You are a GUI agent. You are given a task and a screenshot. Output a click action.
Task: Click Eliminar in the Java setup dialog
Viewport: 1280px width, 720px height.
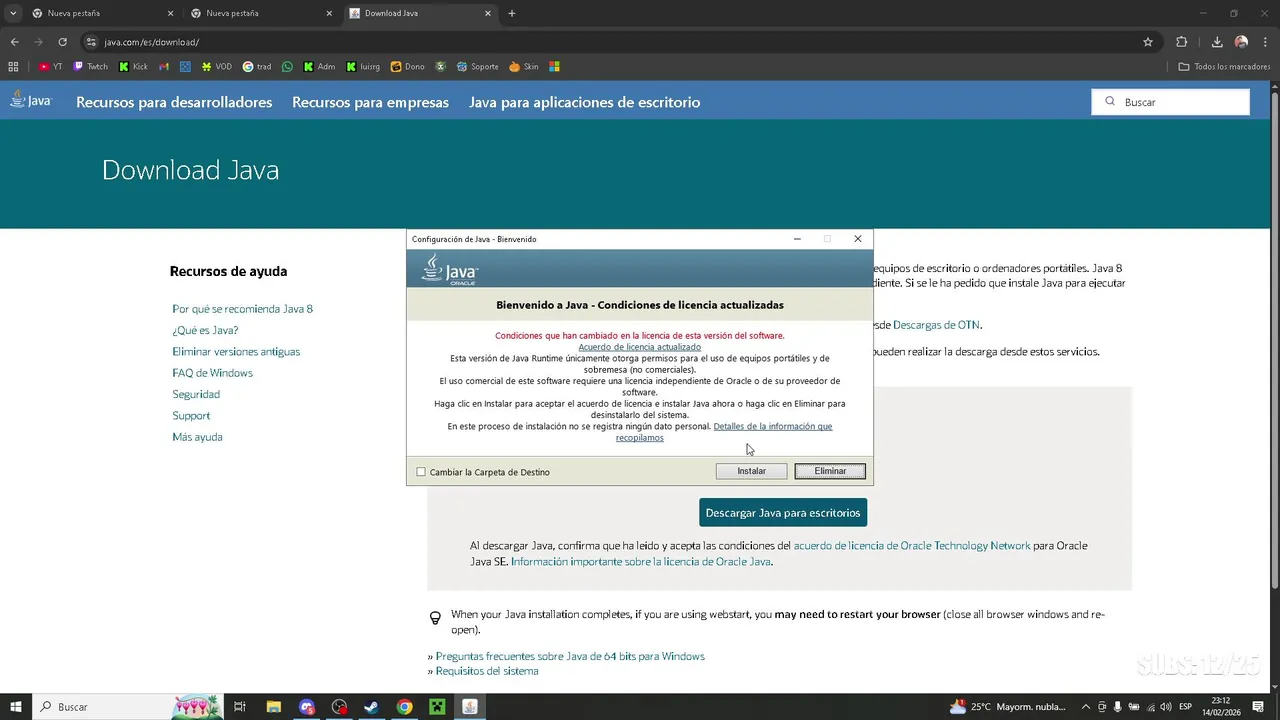click(830, 471)
